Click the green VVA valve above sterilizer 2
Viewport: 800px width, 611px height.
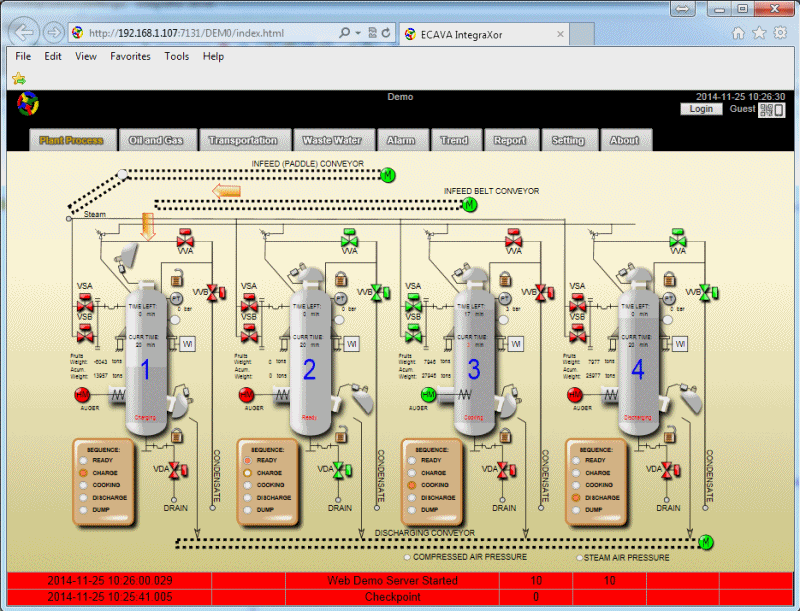click(351, 239)
